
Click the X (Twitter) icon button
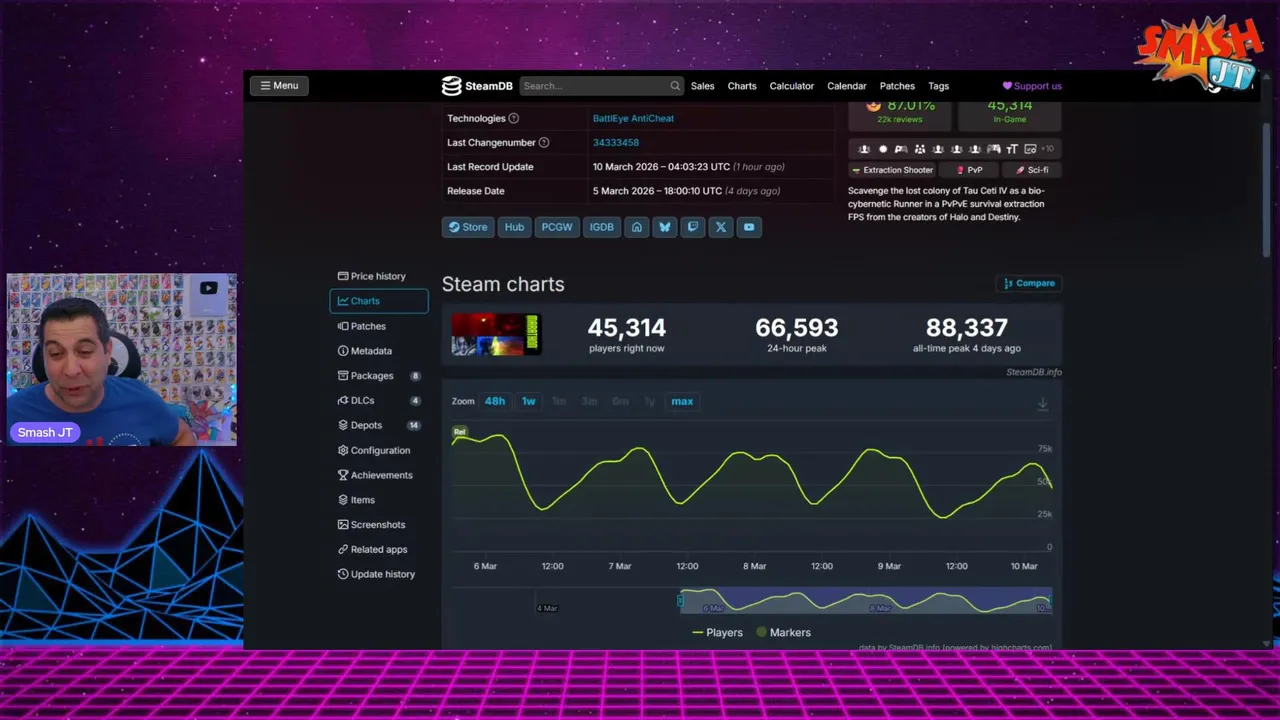coord(720,227)
